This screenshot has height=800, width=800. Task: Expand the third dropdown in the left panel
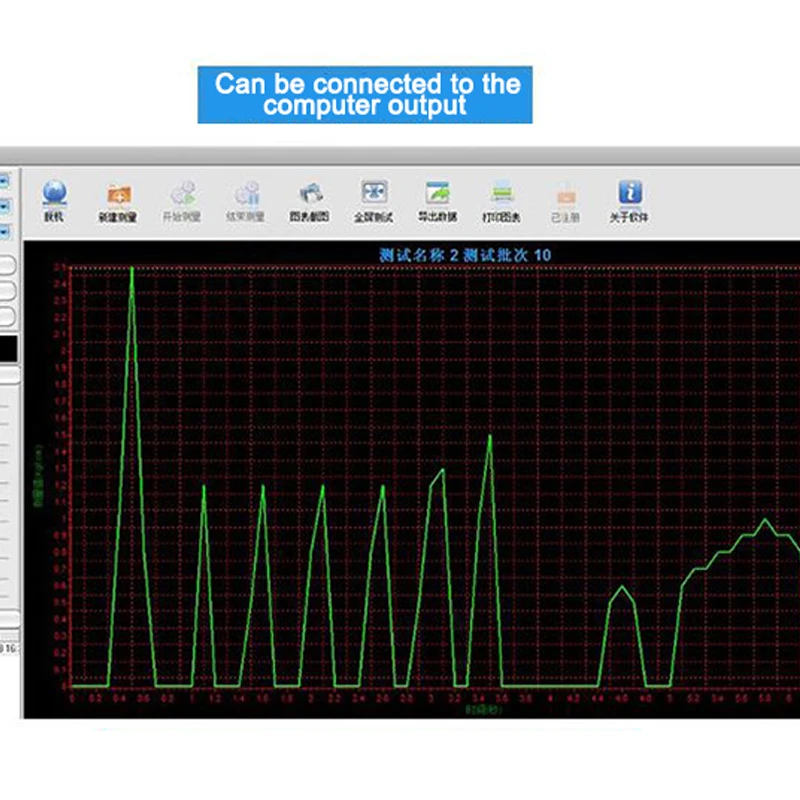pos(4,231)
